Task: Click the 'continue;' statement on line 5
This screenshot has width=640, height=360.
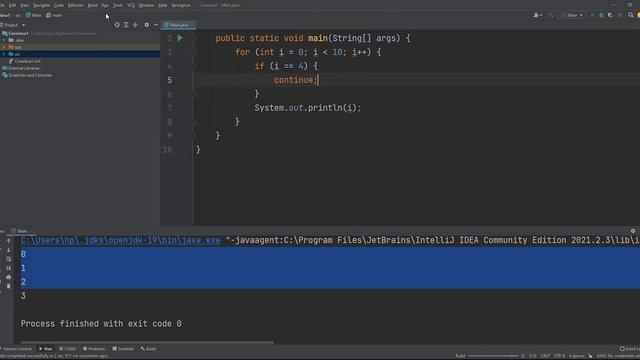Action: tap(296, 80)
